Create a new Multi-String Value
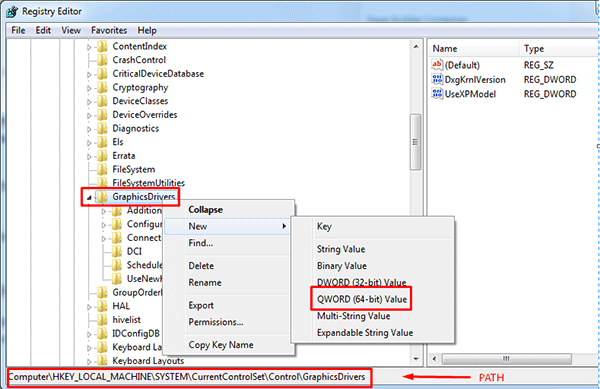The width and height of the screenshot is (600, 389). (372, 316)
